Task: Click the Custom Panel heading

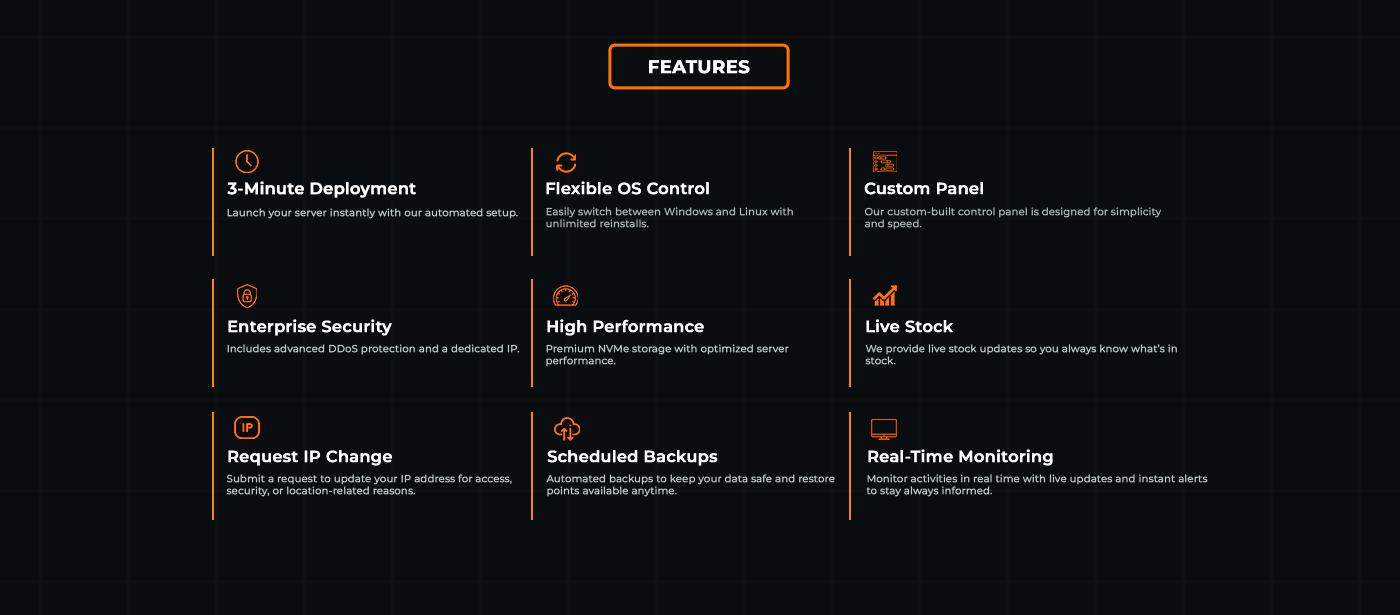Action: point(924,189)
